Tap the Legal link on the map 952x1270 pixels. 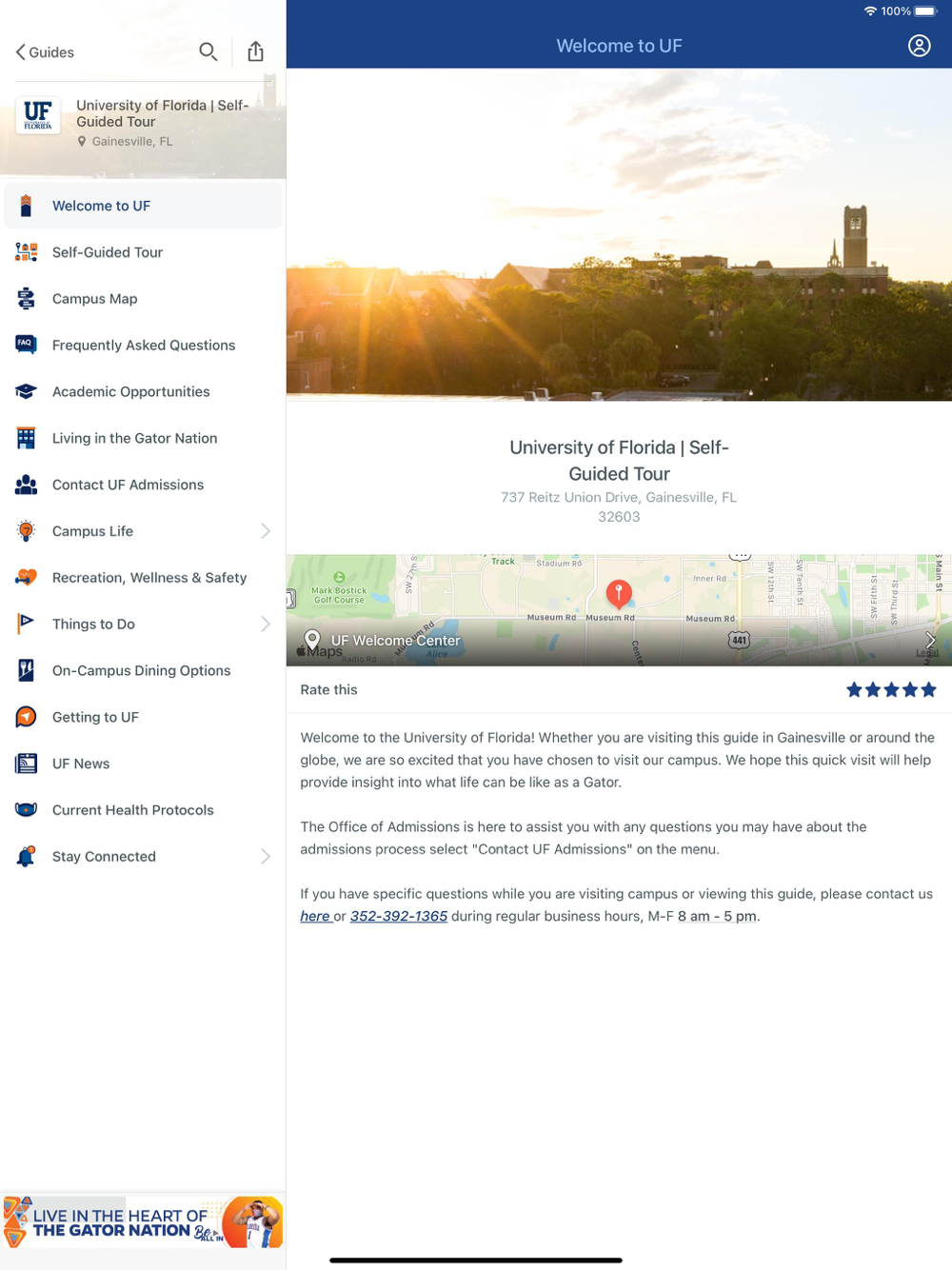[927, 653]
